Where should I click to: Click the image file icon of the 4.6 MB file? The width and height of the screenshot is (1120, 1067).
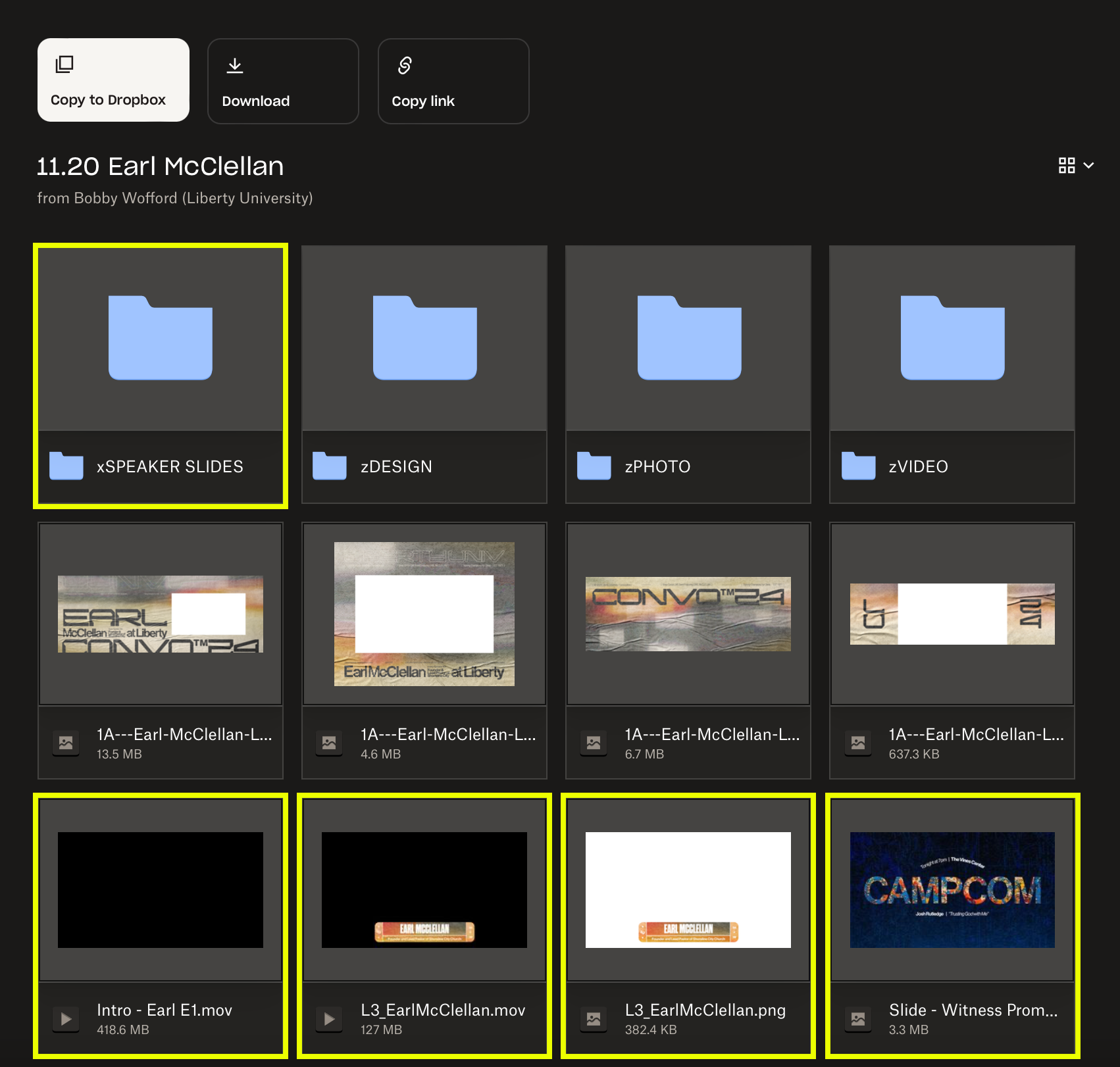(329, 743)
